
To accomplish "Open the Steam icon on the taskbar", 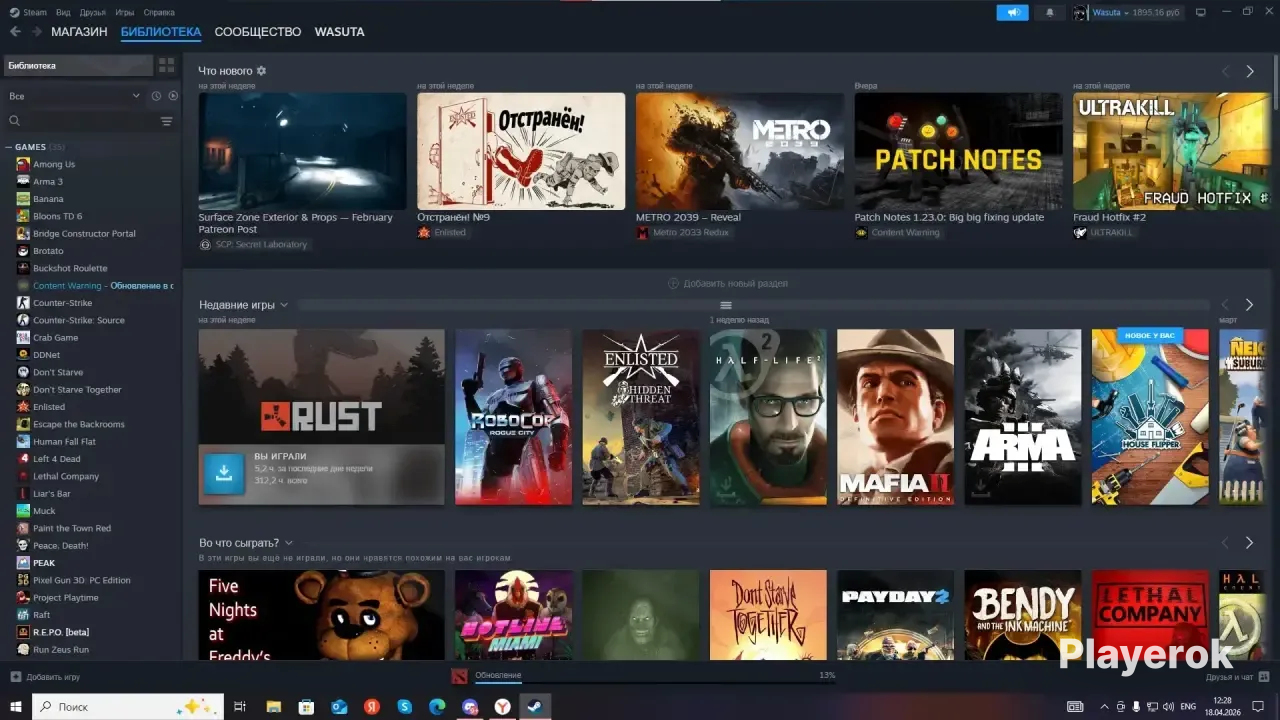I will 534,707.
